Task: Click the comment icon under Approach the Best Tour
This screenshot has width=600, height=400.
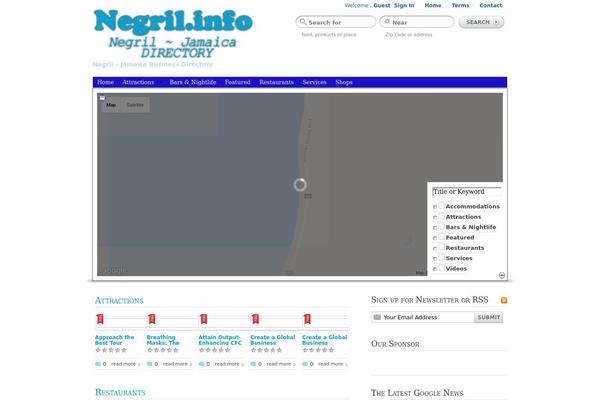Action: (98, 364)
